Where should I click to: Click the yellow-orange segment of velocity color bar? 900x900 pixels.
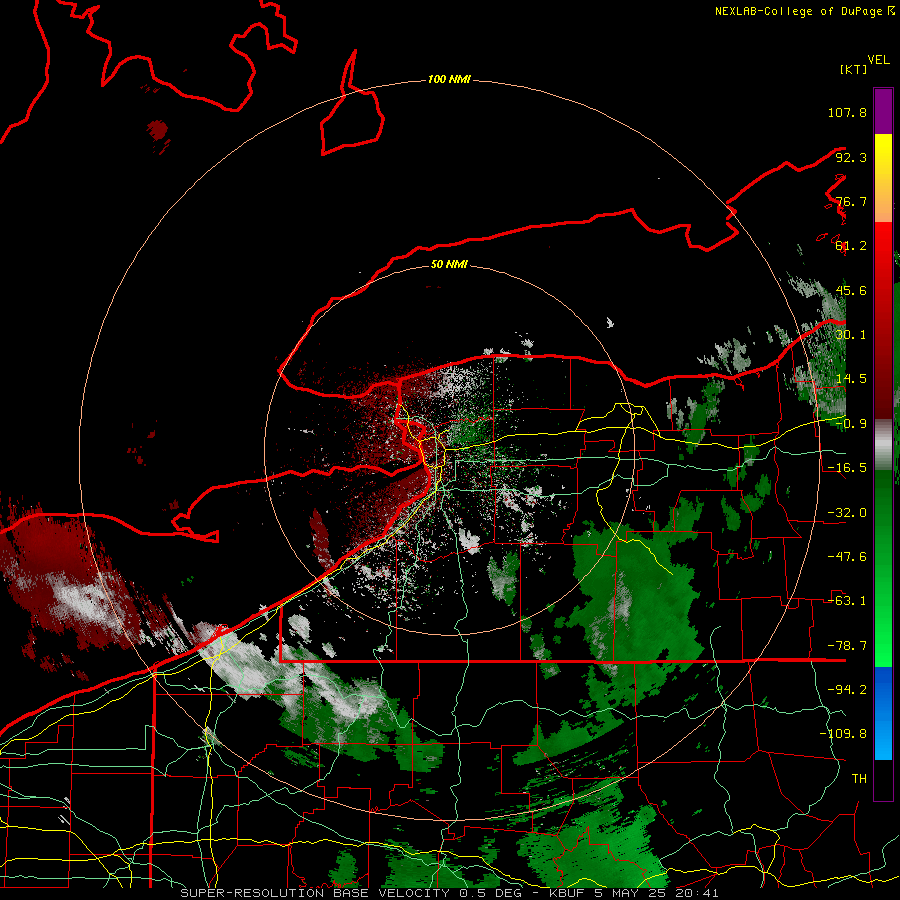[883, 178]
